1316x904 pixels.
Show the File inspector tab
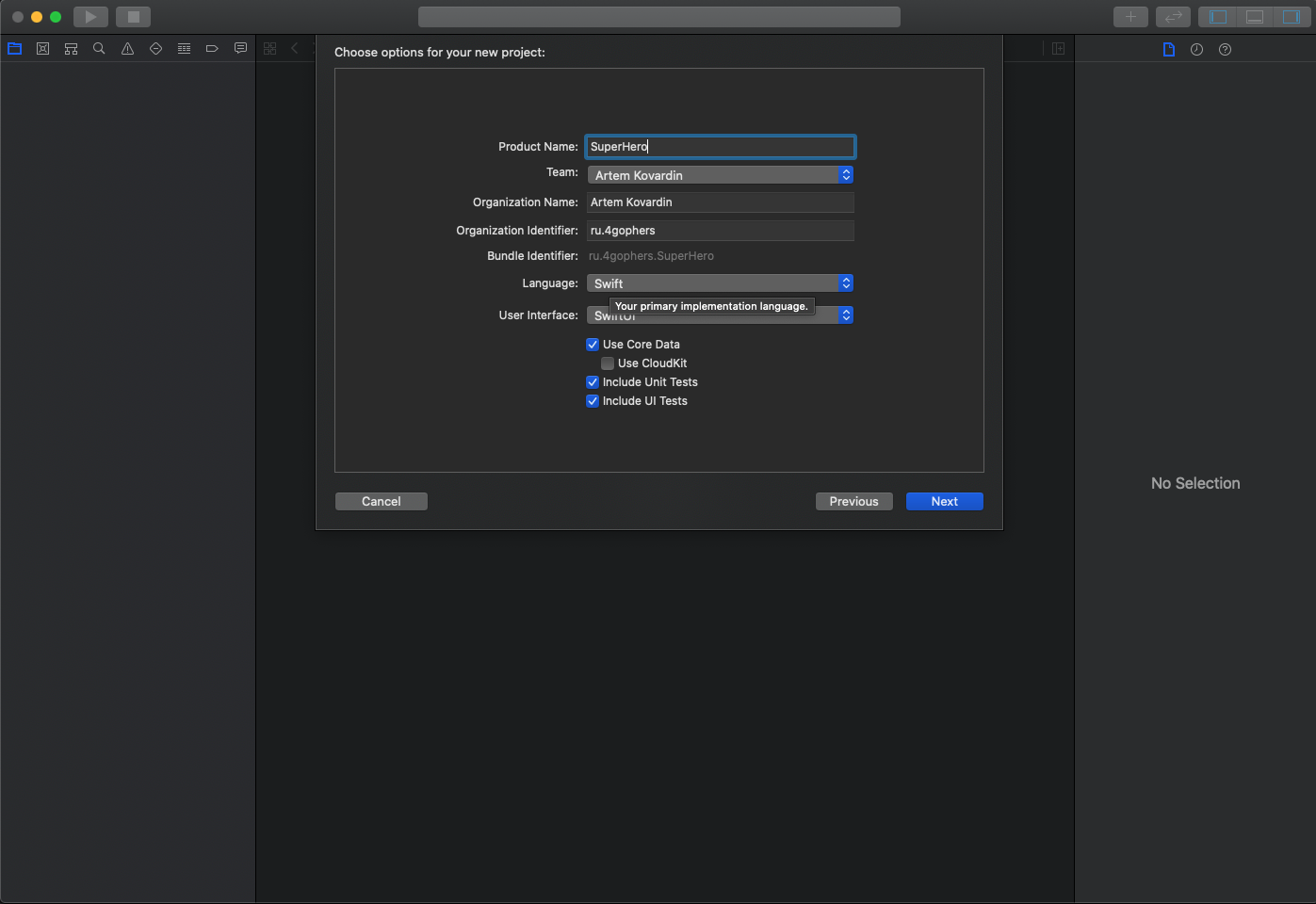(x=1169, y=50)
